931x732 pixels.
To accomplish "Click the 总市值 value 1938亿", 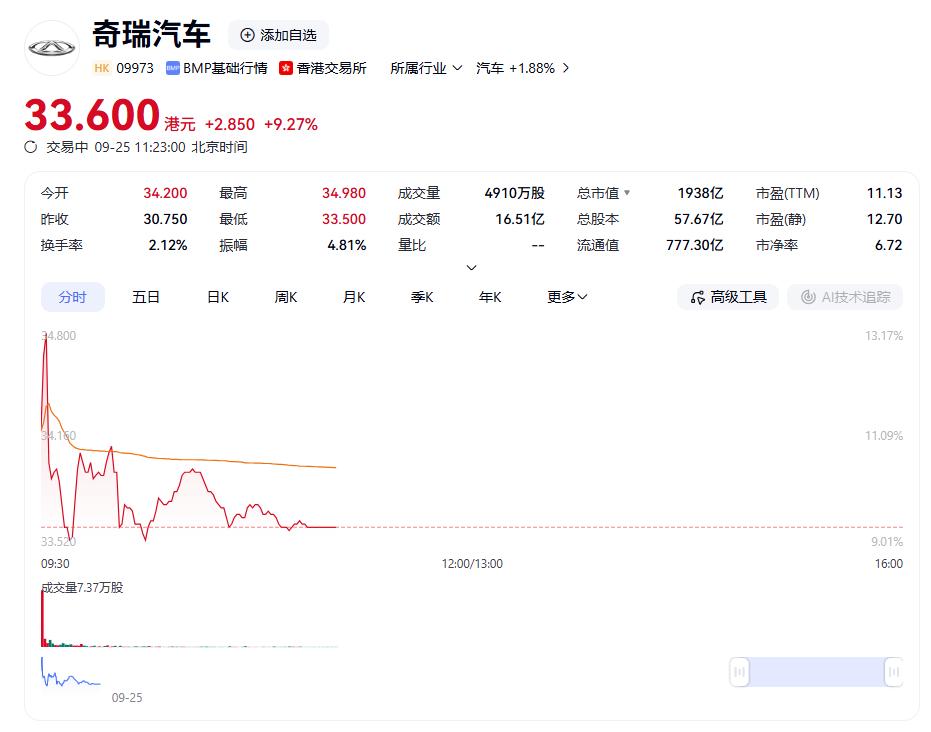I will [700, 193].
